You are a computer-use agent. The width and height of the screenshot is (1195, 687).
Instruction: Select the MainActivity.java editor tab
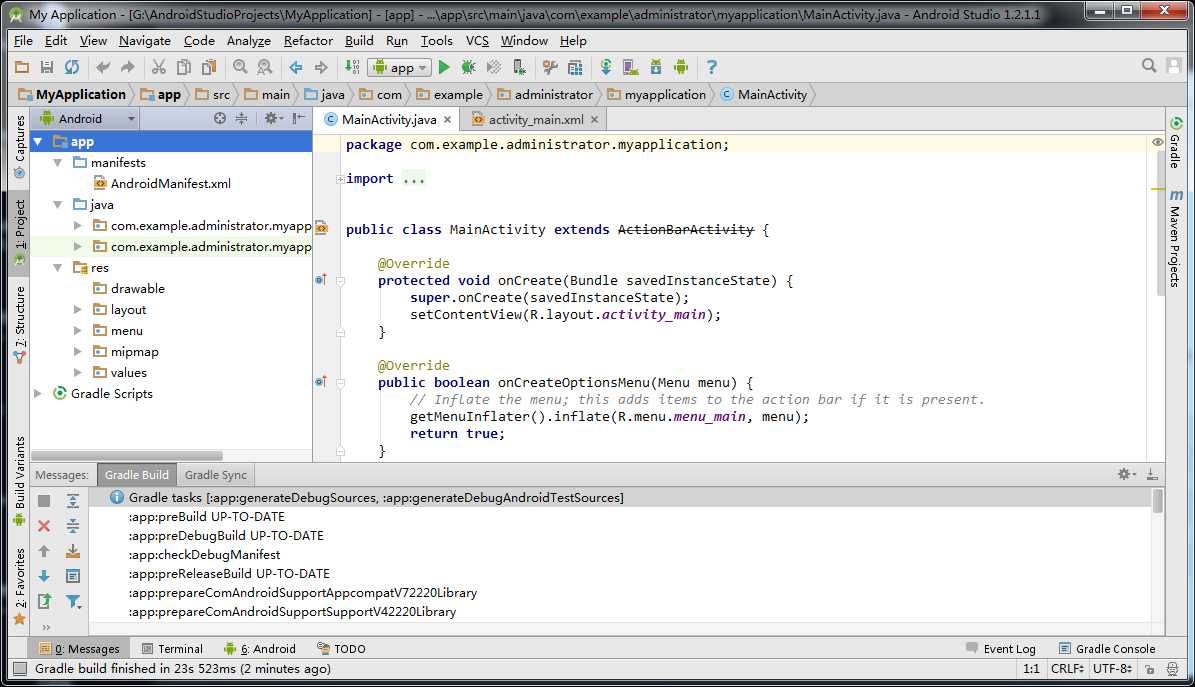(389, 119)
